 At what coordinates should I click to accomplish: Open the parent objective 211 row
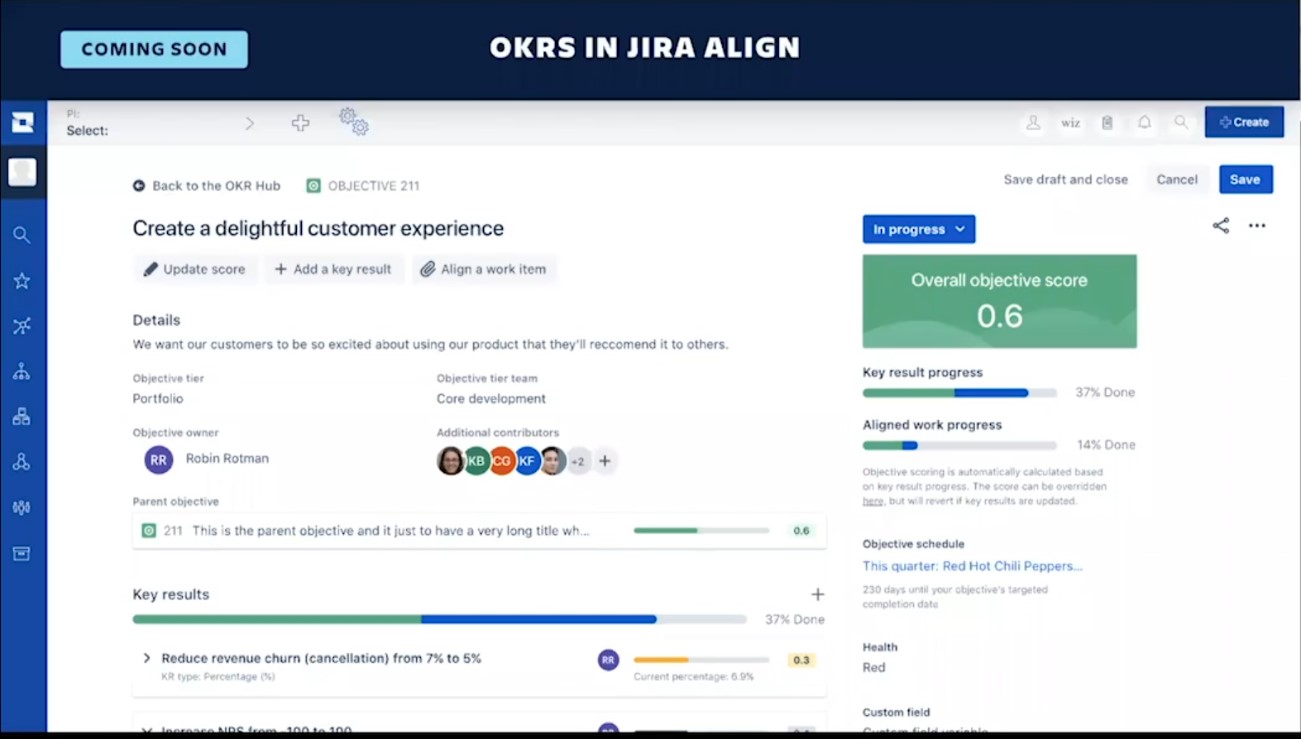point(479,531)
